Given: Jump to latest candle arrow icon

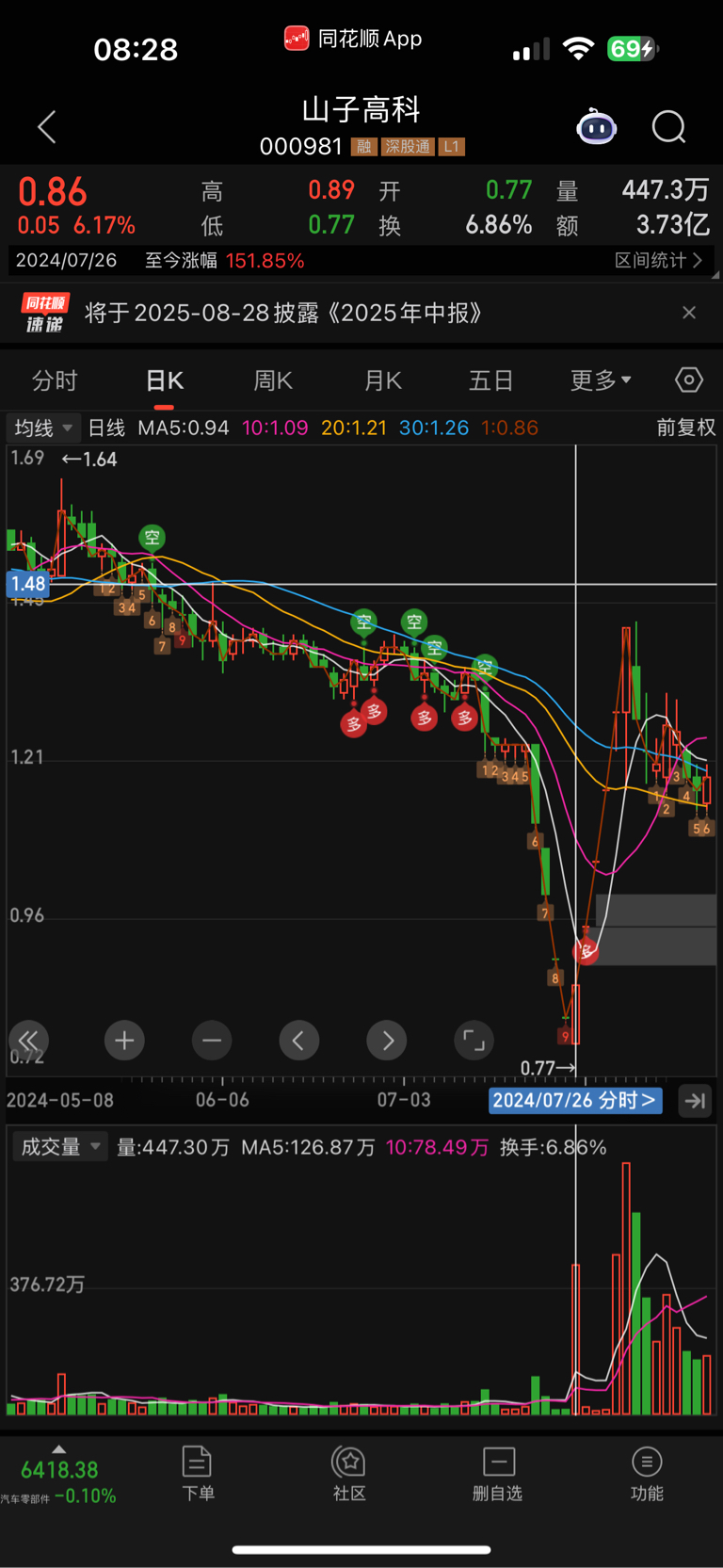Looking at the screenshot, I should point(695,1100).
